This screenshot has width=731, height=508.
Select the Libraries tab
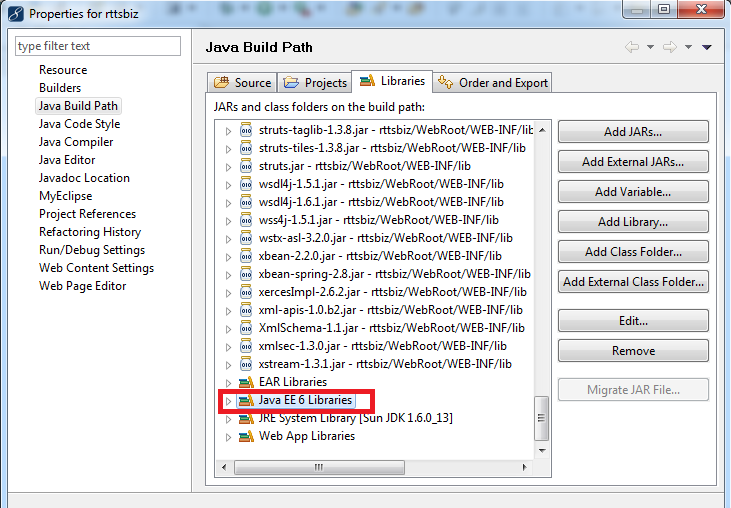pos(392,81)
